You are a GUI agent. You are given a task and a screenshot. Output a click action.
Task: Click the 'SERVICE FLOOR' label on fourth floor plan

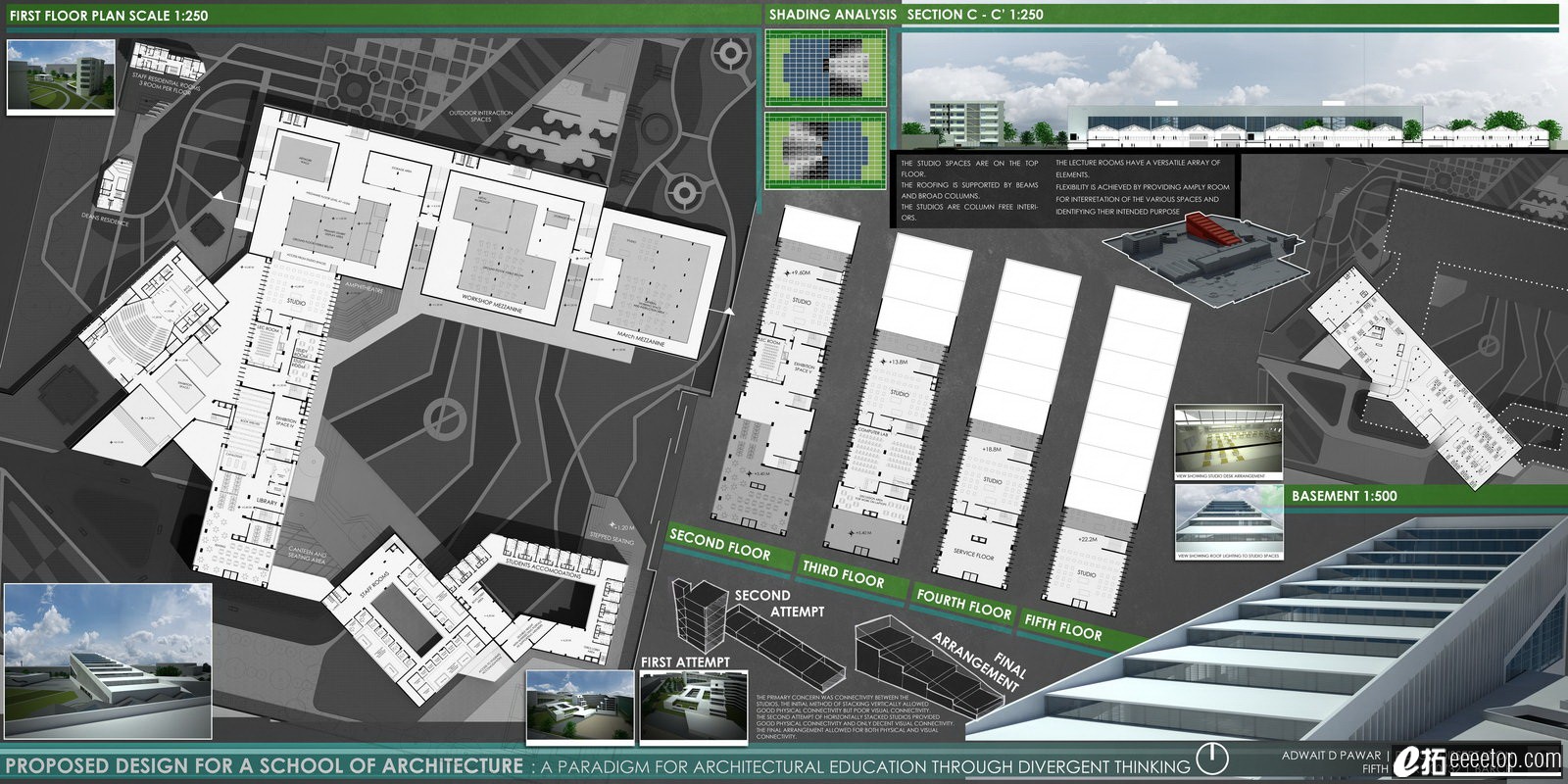point(974,556)
